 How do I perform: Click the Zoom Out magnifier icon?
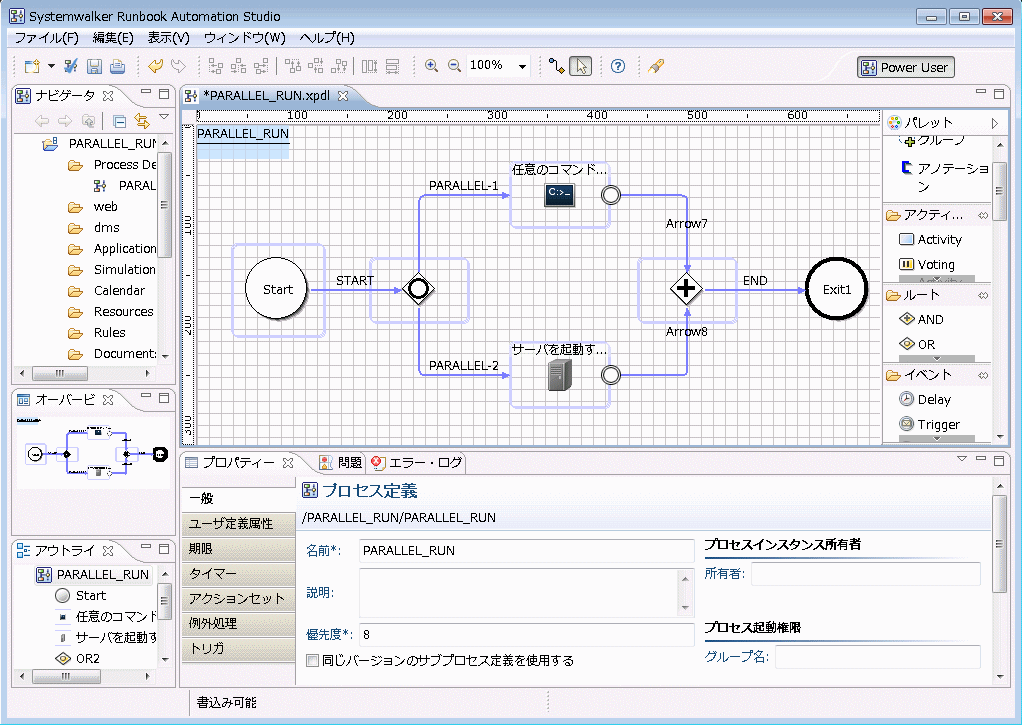[454, 66]
